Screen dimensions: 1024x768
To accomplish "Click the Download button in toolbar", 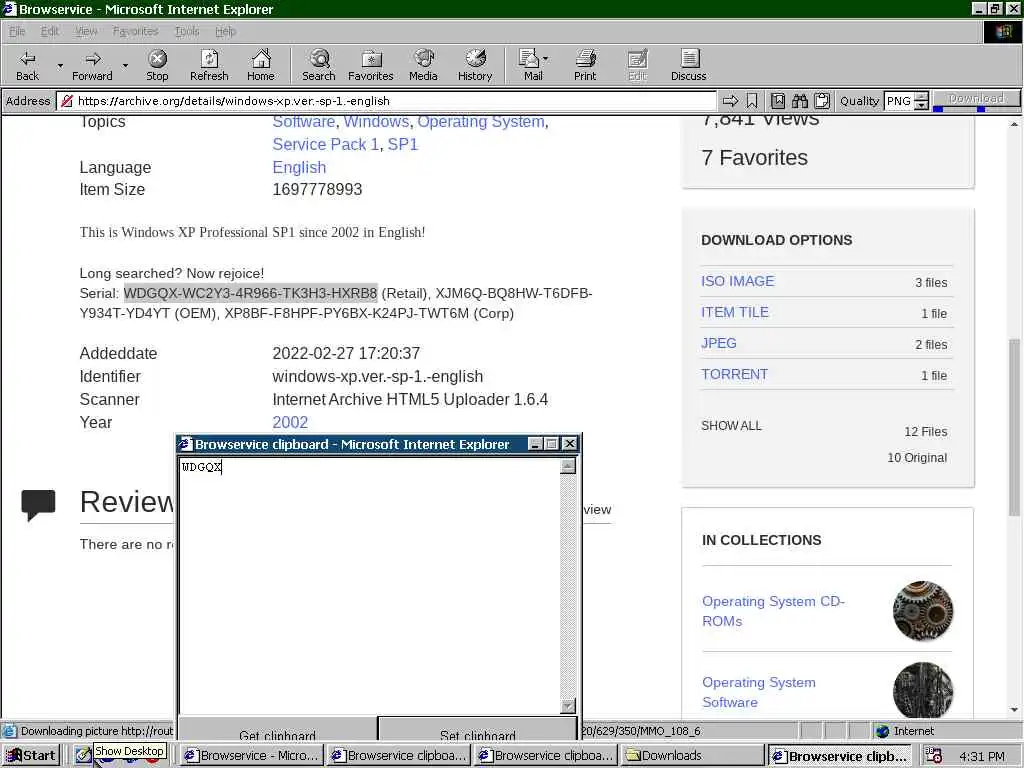I will (976, 98).
